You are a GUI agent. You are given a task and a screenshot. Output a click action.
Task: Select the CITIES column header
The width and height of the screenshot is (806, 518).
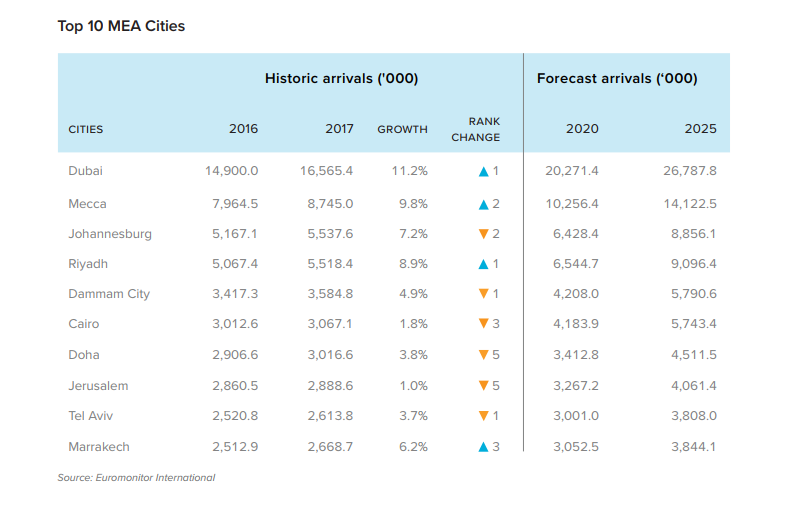[x=86, y=130]
